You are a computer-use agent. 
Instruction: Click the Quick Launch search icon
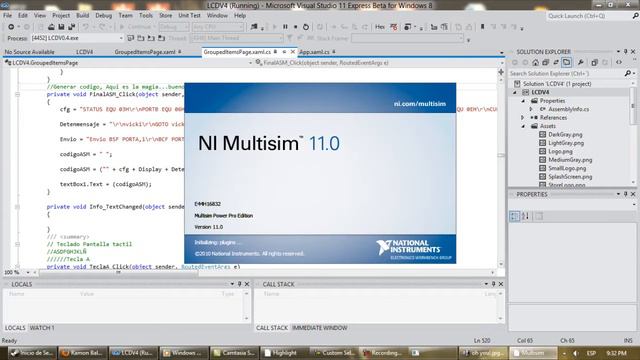coord(636,16)
